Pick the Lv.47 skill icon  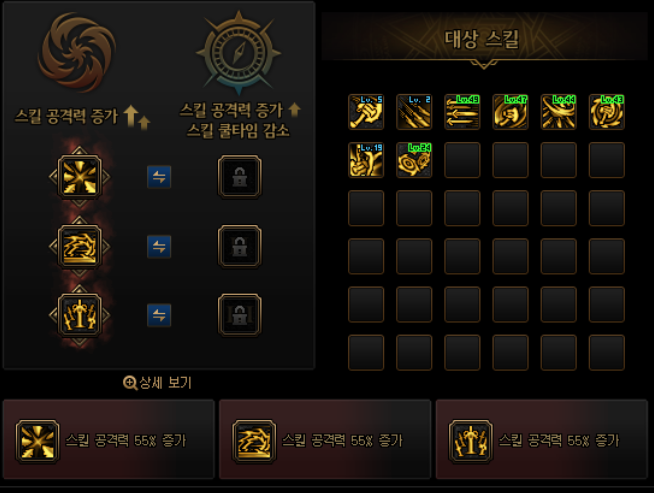pos(510,112)
